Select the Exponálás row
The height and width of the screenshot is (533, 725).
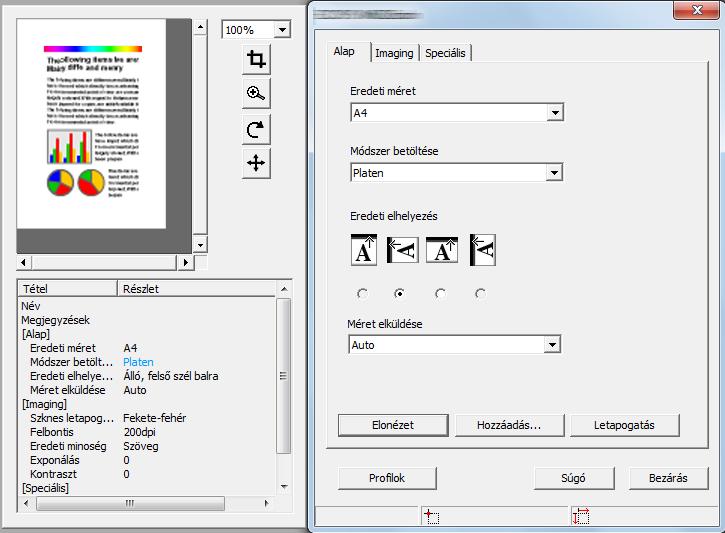(x=147, y=460)
